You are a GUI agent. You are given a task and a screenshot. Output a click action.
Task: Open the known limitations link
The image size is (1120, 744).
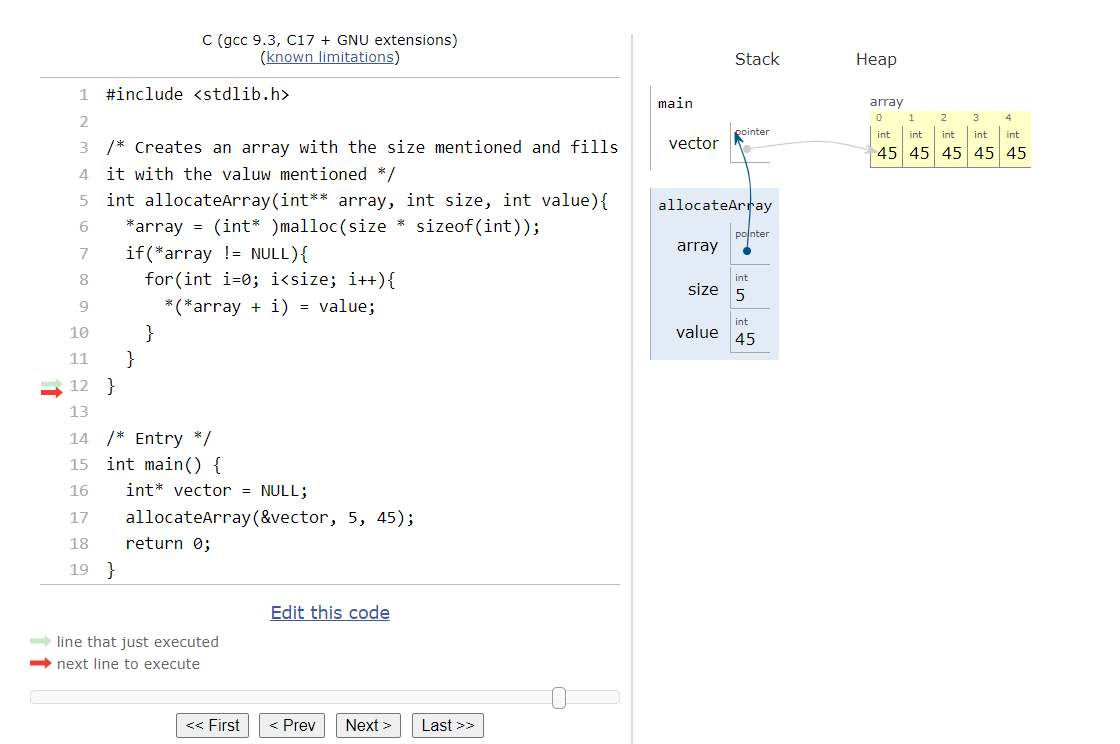[x=330, y=57]
